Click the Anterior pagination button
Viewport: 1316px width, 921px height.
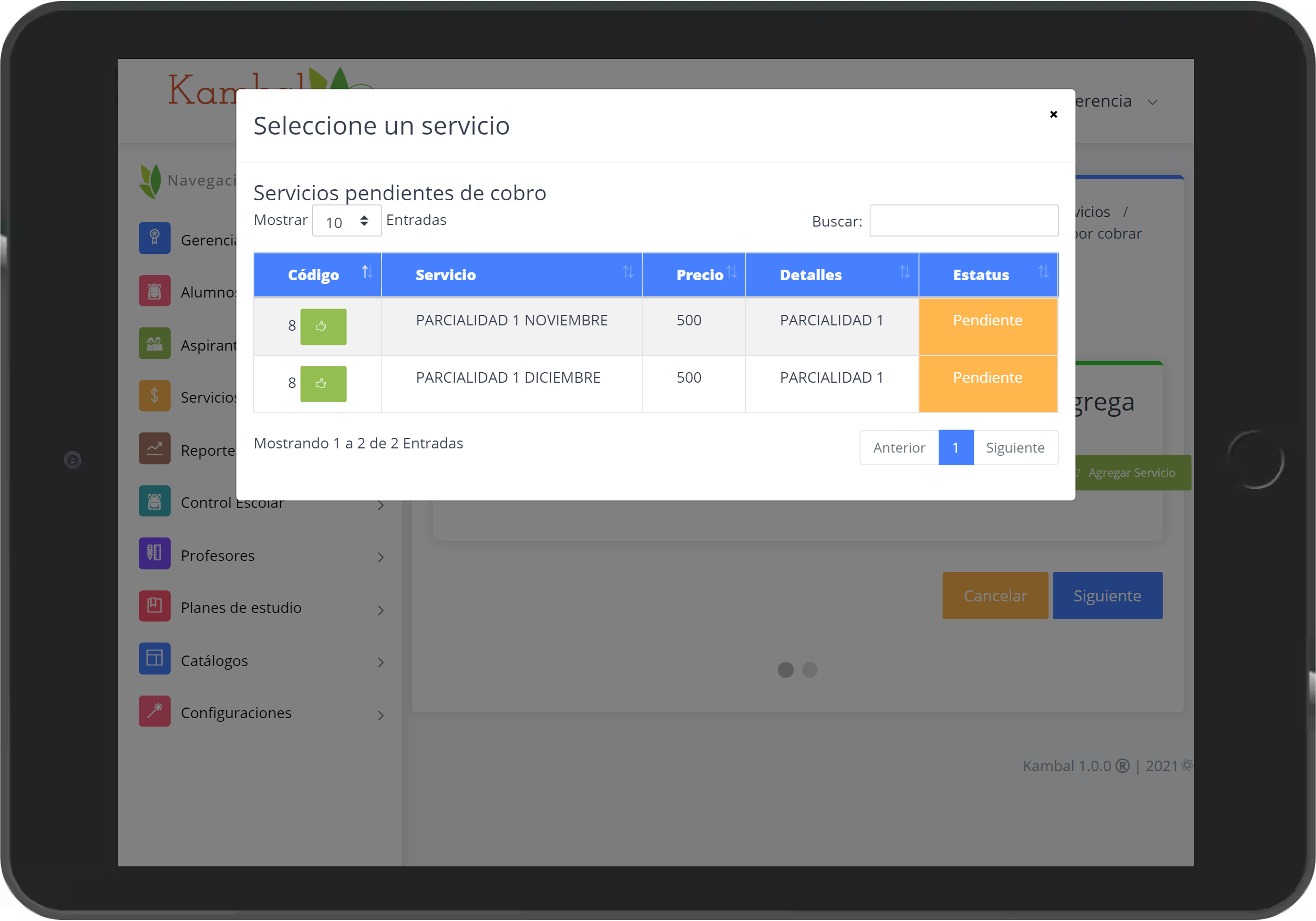pos(899,448)
